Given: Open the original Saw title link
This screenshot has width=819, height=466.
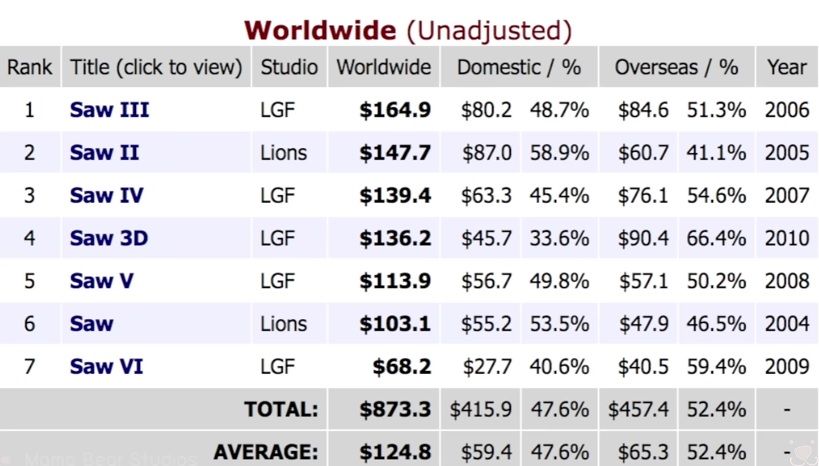Looking at the screenshot, I should click(x=91, y=324).
